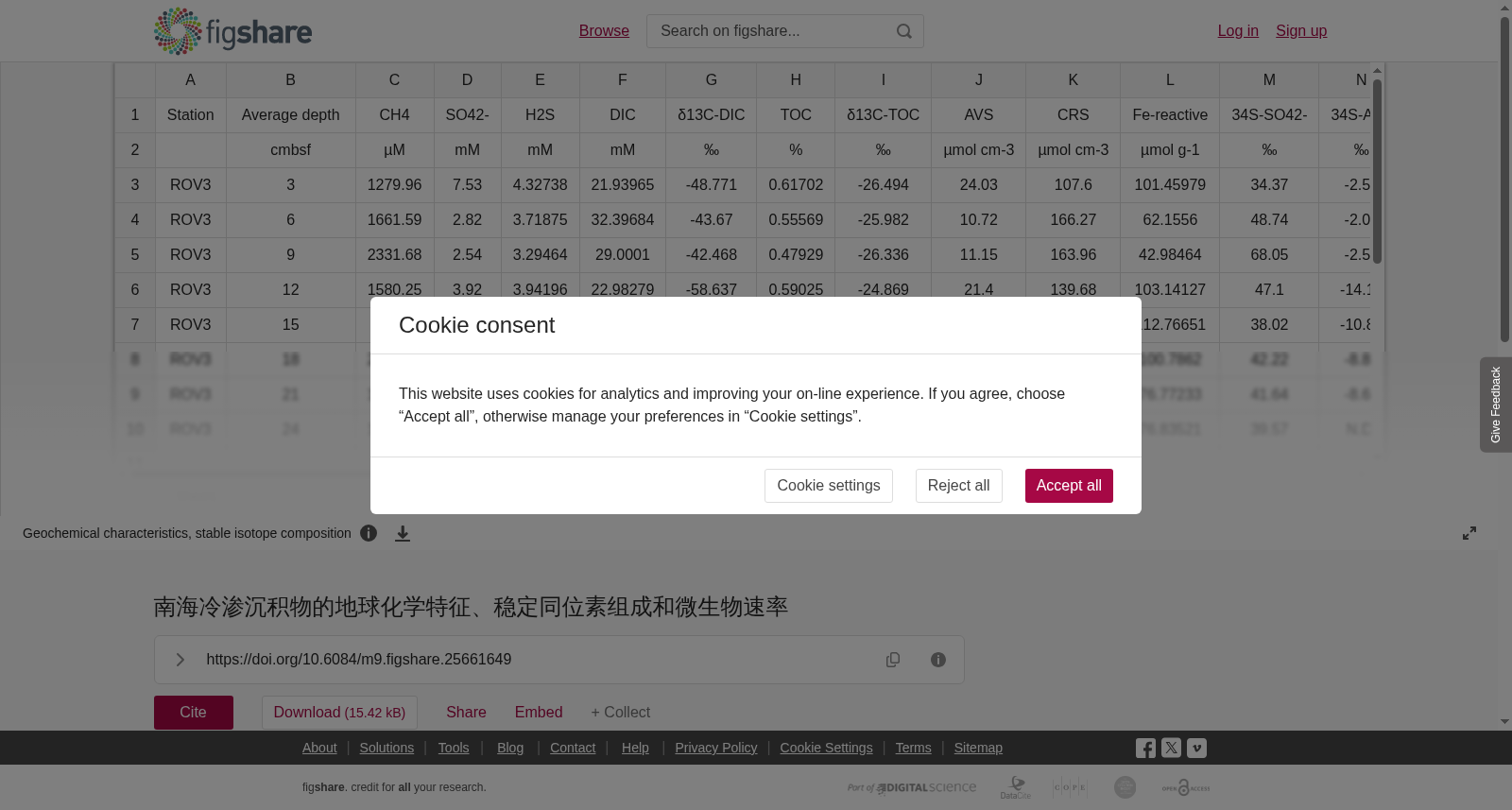
Task: Open the Embed option
Action: pyautogui.click(x=539, y=713)
